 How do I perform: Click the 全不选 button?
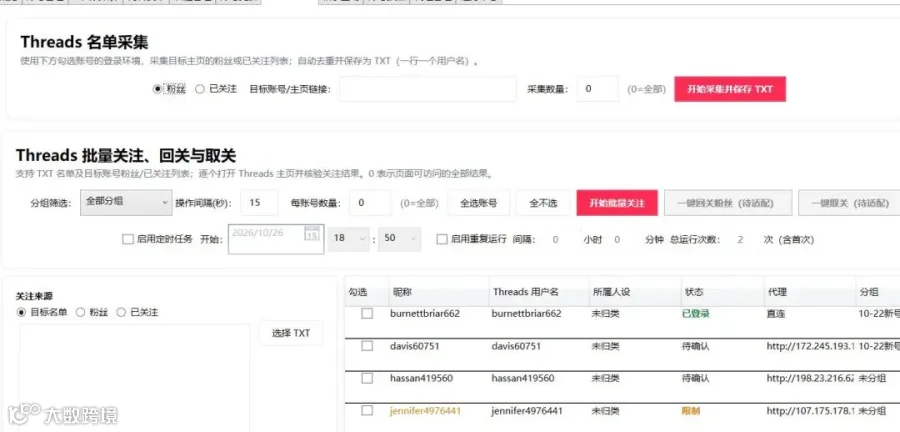tap(543, 203)
